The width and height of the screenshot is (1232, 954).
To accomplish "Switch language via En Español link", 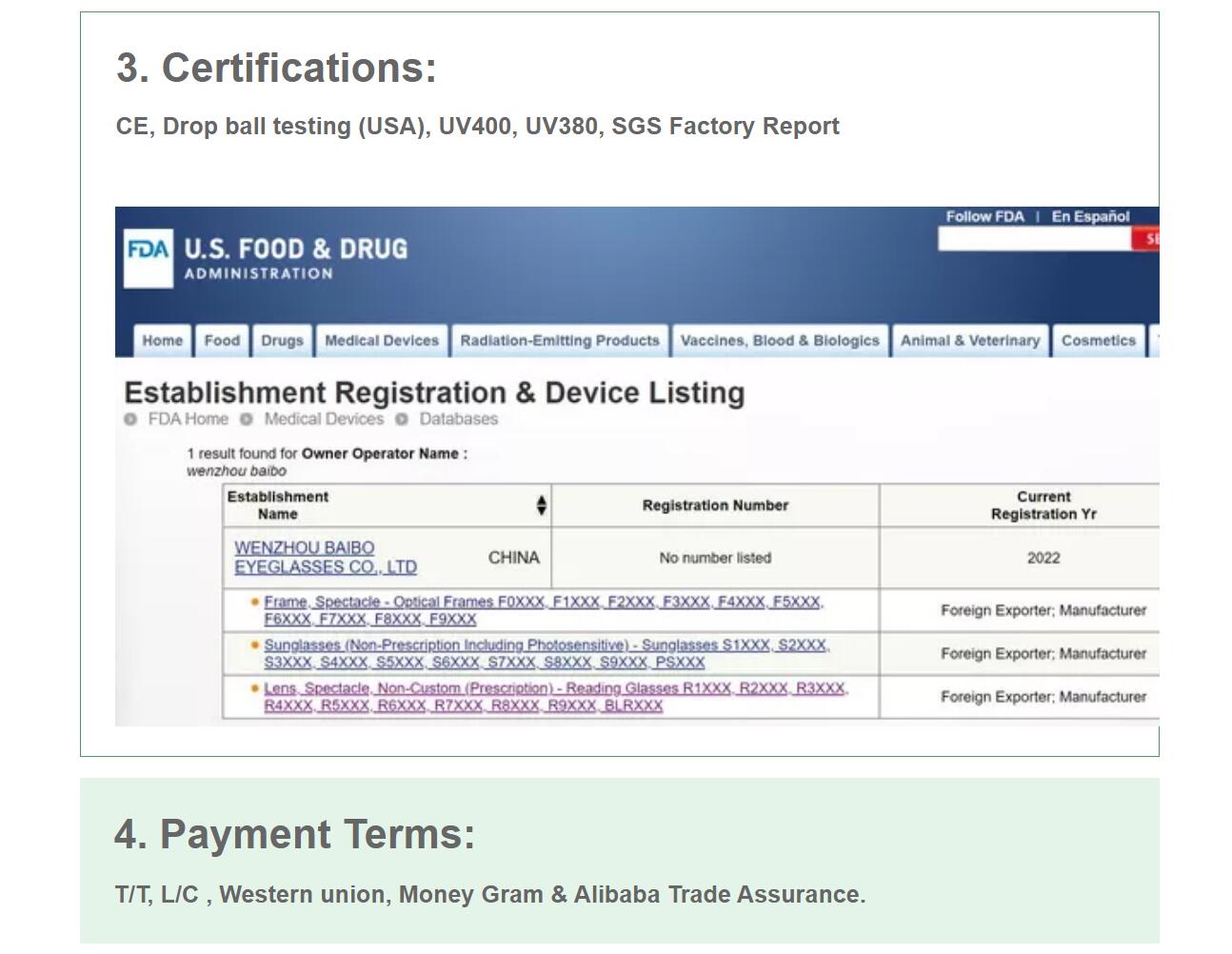I will click(x=1090, y=217).
